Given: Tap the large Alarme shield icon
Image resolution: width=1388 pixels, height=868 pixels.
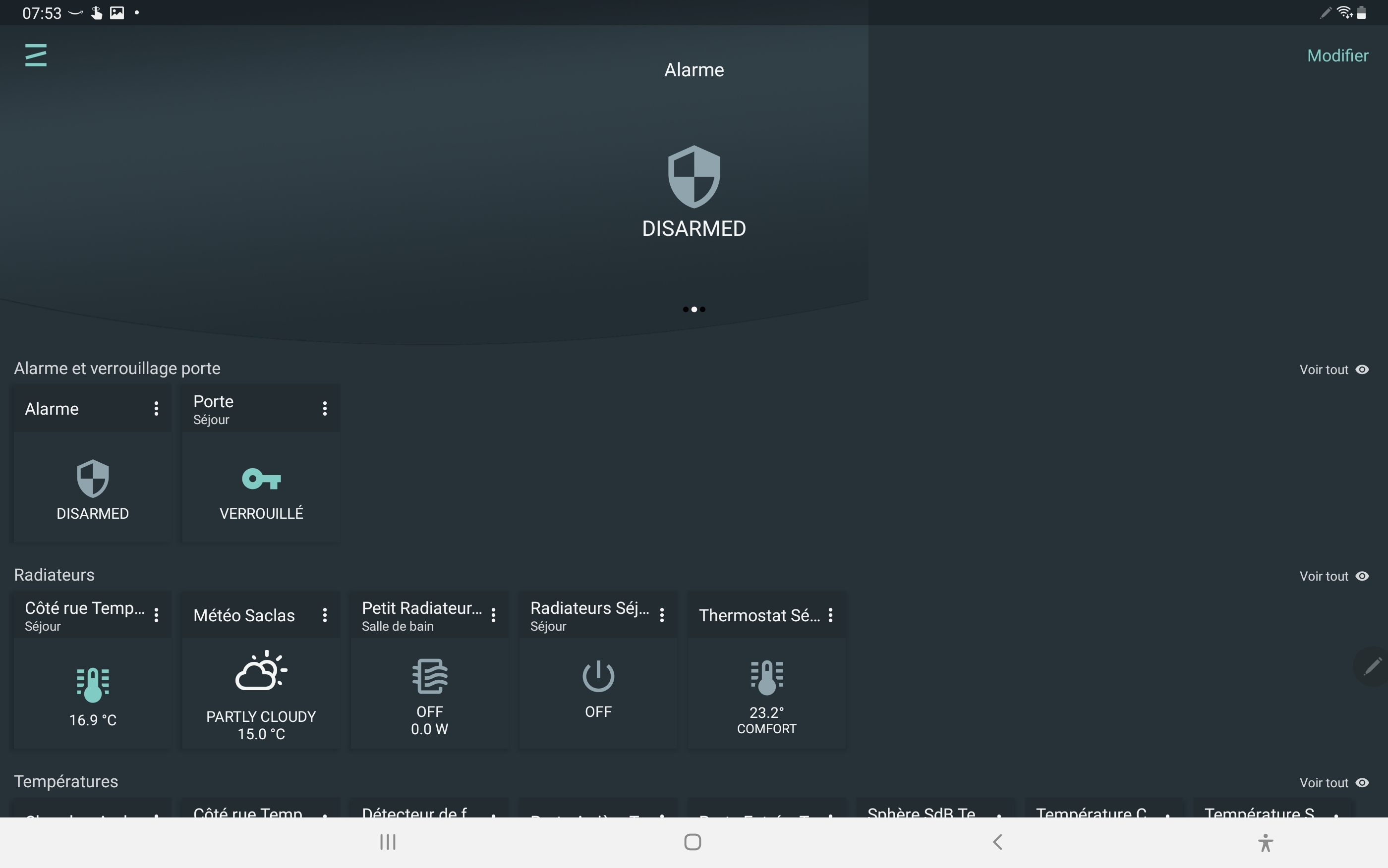Looking at the screenshot, I should point(694,176).
